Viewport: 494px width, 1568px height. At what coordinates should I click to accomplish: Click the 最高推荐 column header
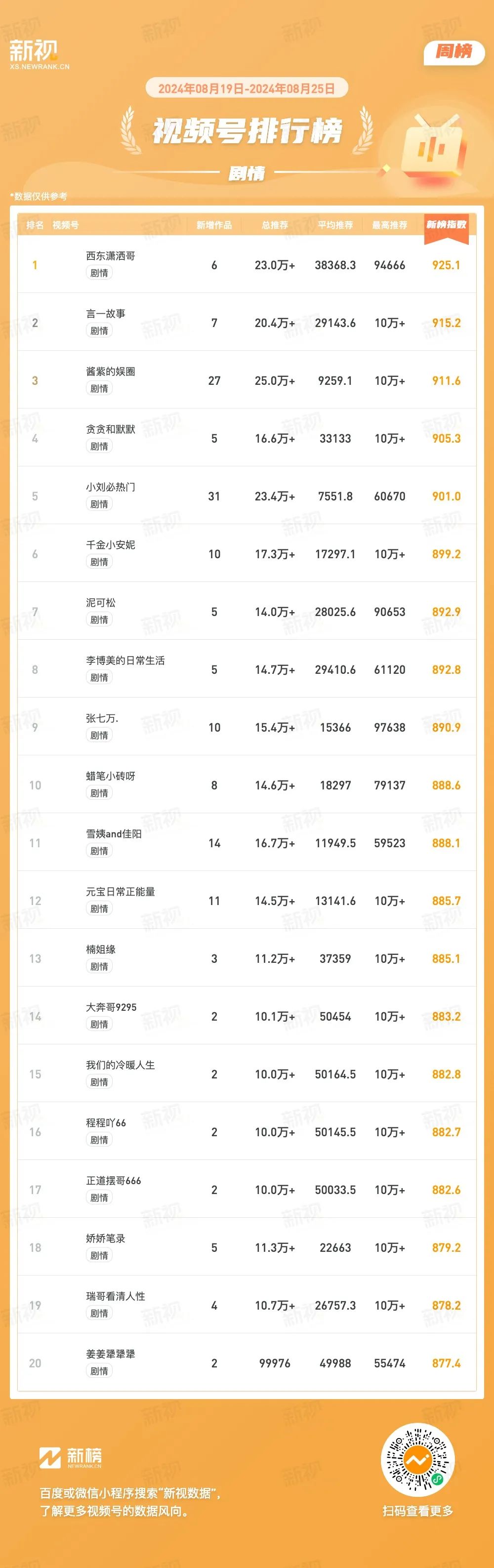pos(389,225)
